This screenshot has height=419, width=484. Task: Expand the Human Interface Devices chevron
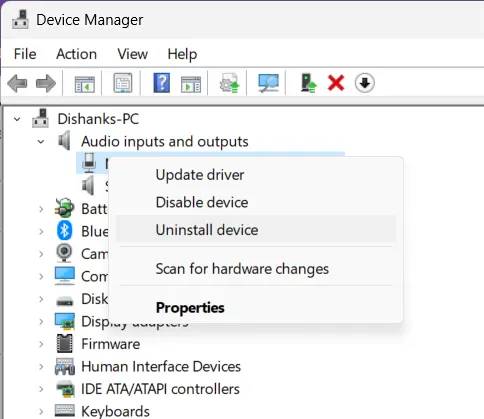tap(41, 367)
